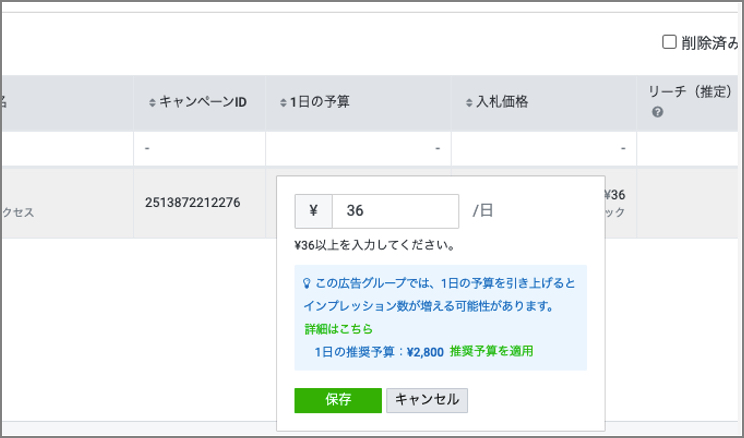This screenshot has height=438, width=744.
Task: Focus the daily budget input showing 36
Action: 395,211
